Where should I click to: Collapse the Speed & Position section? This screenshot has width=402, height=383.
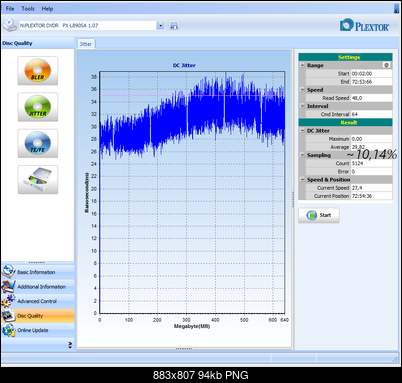pos(302,180)
